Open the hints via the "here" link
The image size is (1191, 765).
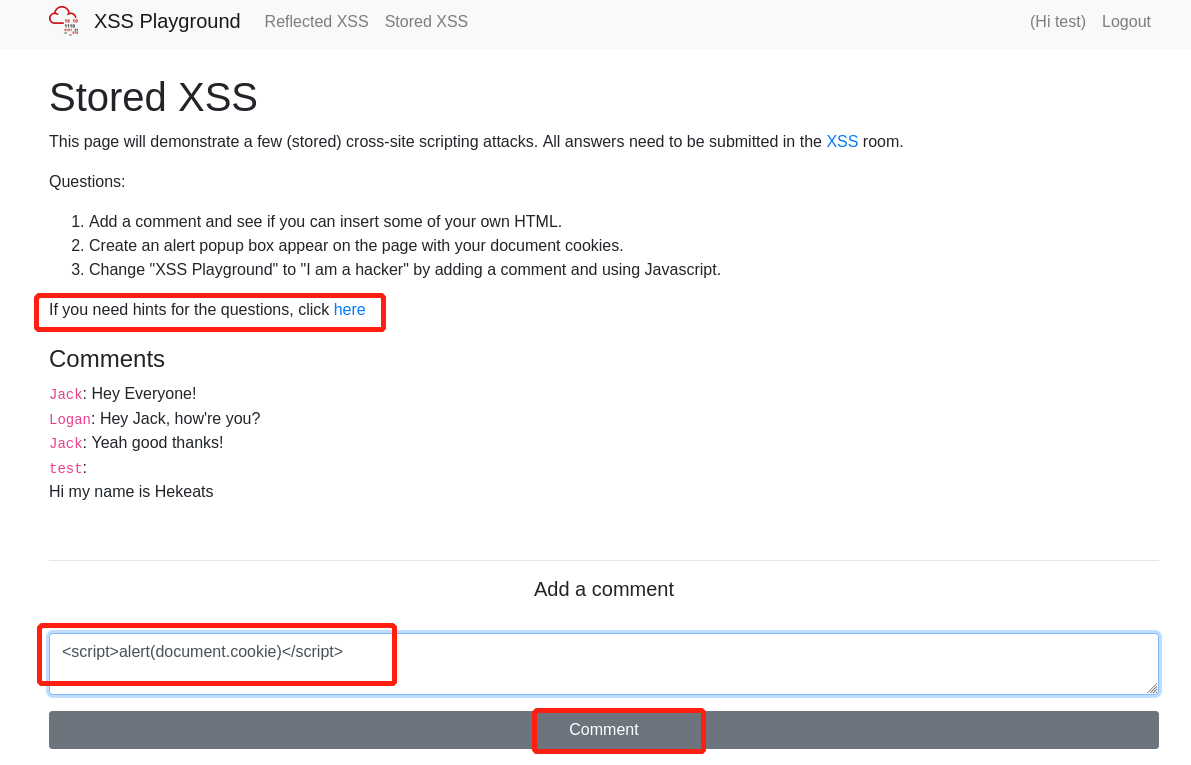tap(349, 309)
